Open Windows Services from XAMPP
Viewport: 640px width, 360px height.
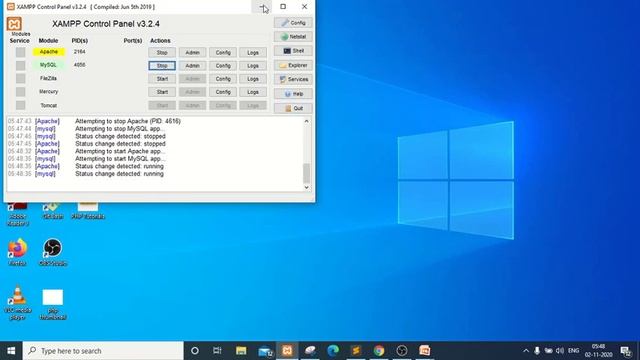293,79
